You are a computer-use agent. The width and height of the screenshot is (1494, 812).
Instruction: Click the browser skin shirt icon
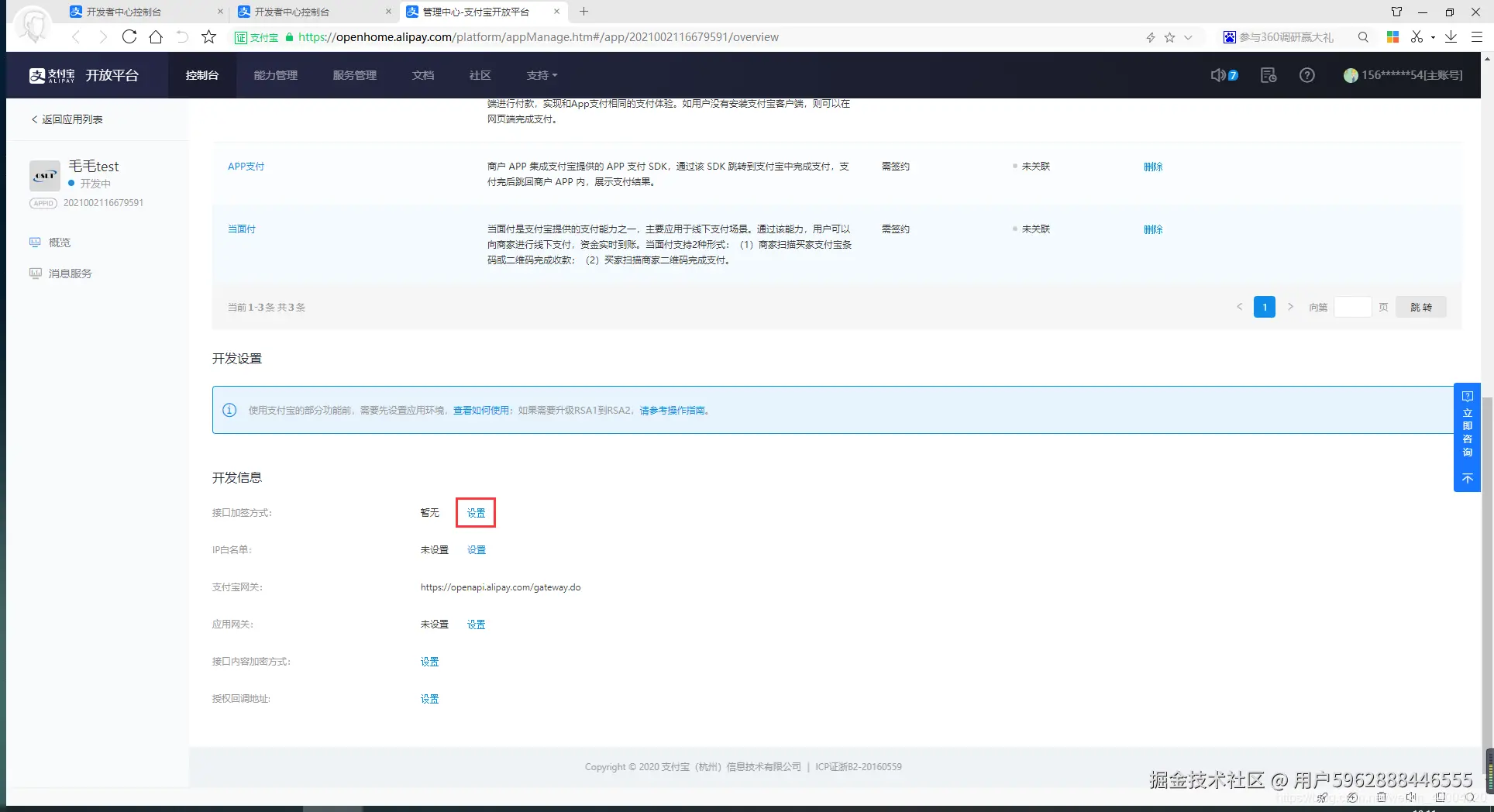[x=1396, y=12]
